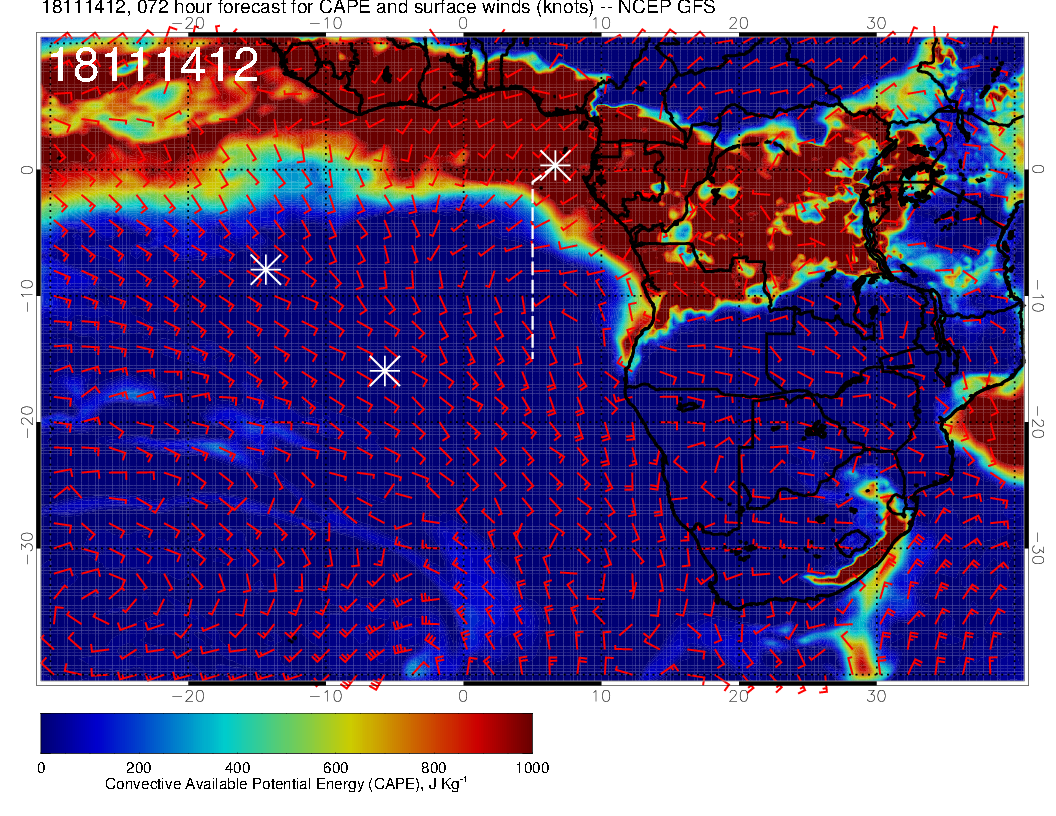This screenshot has height=816, width=1056.
Task: Click the large white 18111412 timestamp overlay
Action: tap(154, 65)
